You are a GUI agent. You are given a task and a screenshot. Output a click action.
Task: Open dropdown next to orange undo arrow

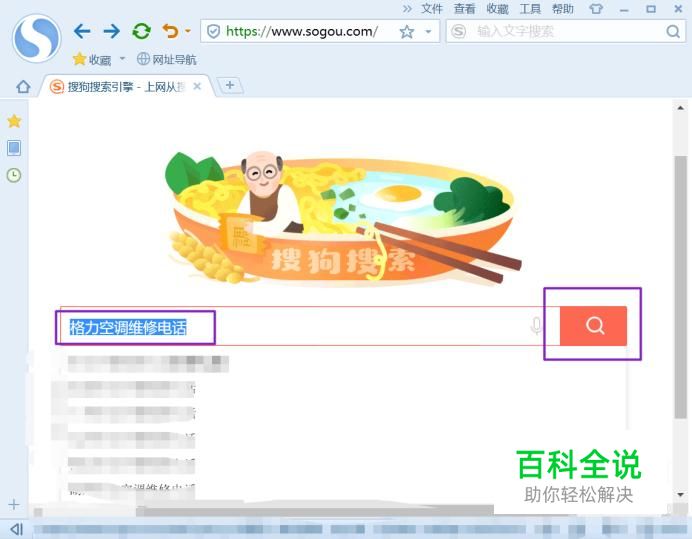pos(188,31)
